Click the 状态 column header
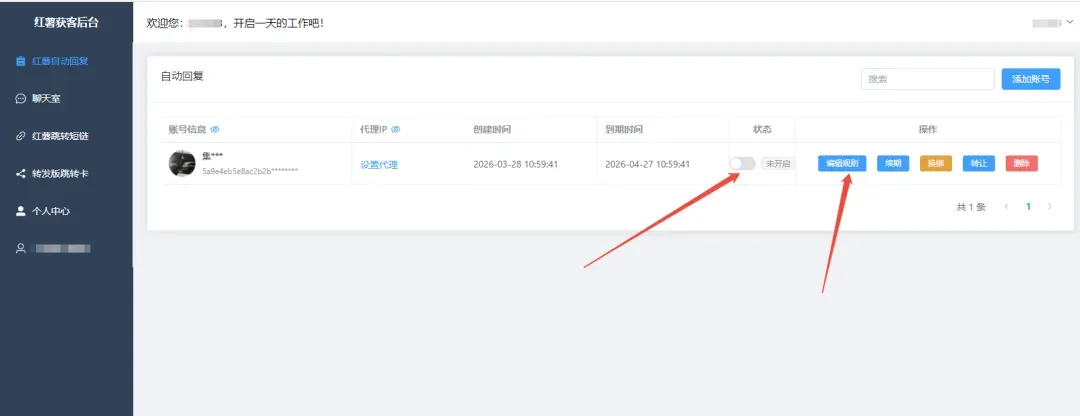This screenshot has height=416, width=1080. click(x=762, y=129)
